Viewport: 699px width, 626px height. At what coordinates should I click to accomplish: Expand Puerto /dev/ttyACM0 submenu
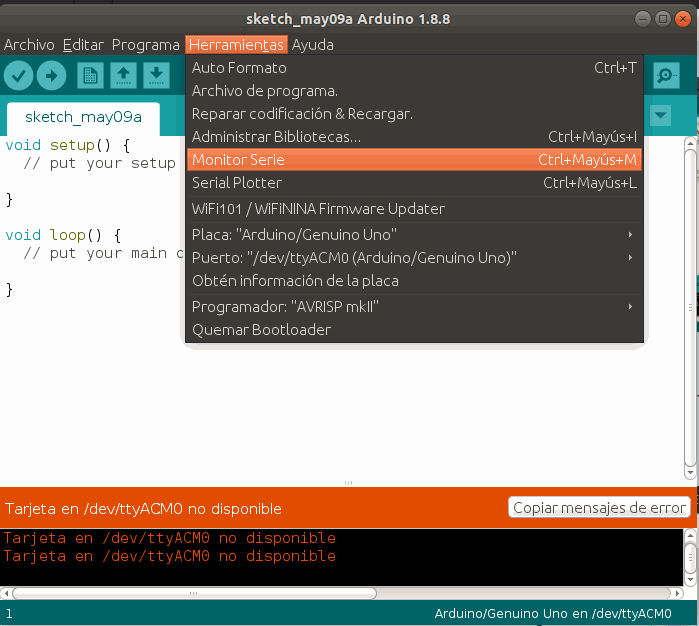tap(414, 258)
